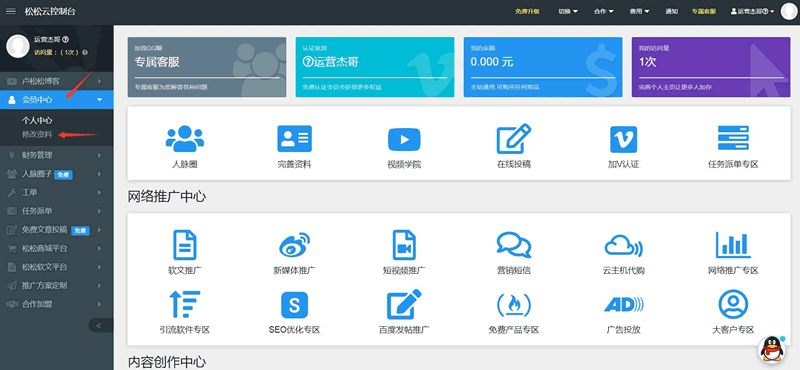Open the 切换 dropdown in top bar
The width and height of the screenshot is (800, 370).
(568, 11)
